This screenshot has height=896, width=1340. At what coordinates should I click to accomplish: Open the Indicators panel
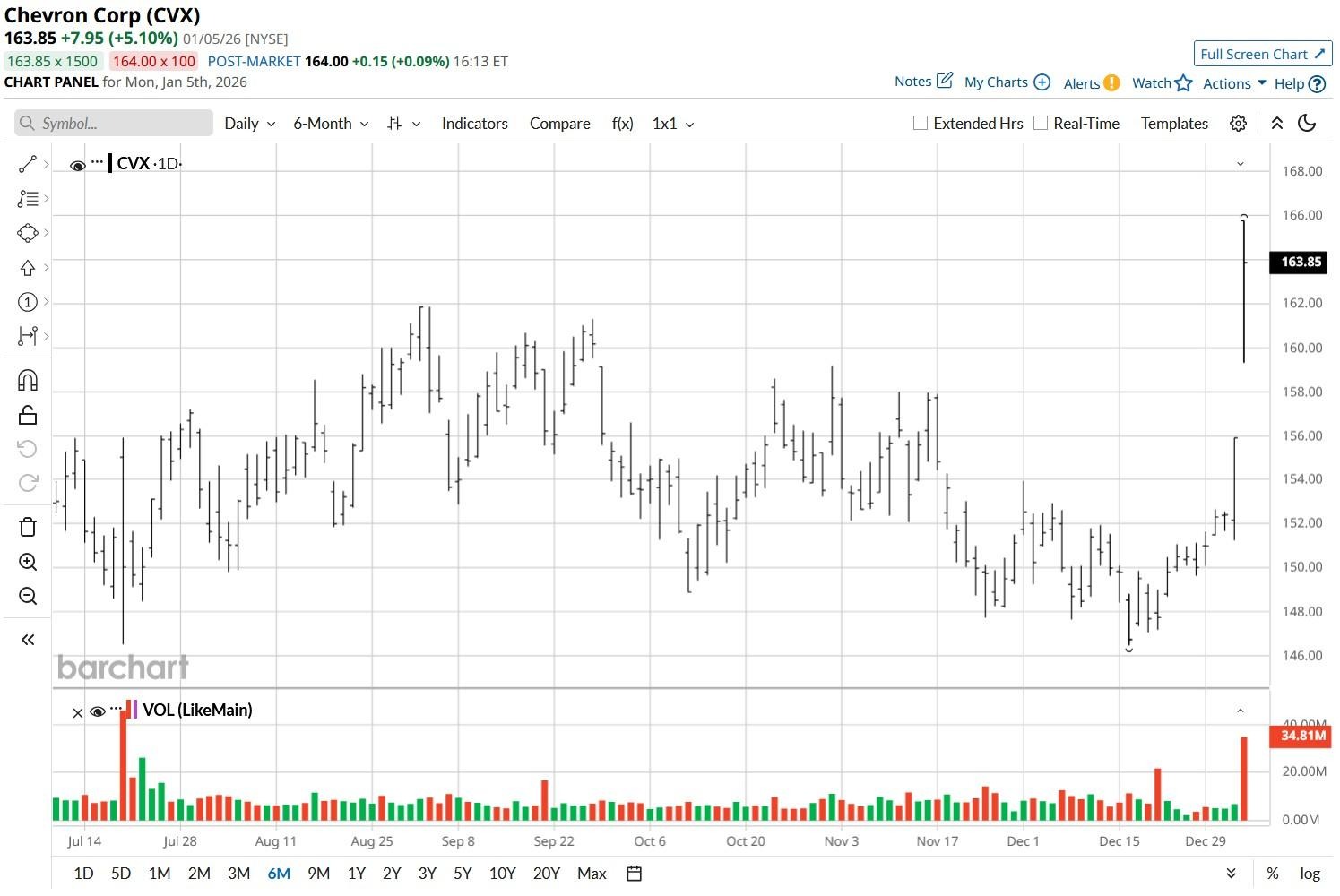[x=475, y=124]
